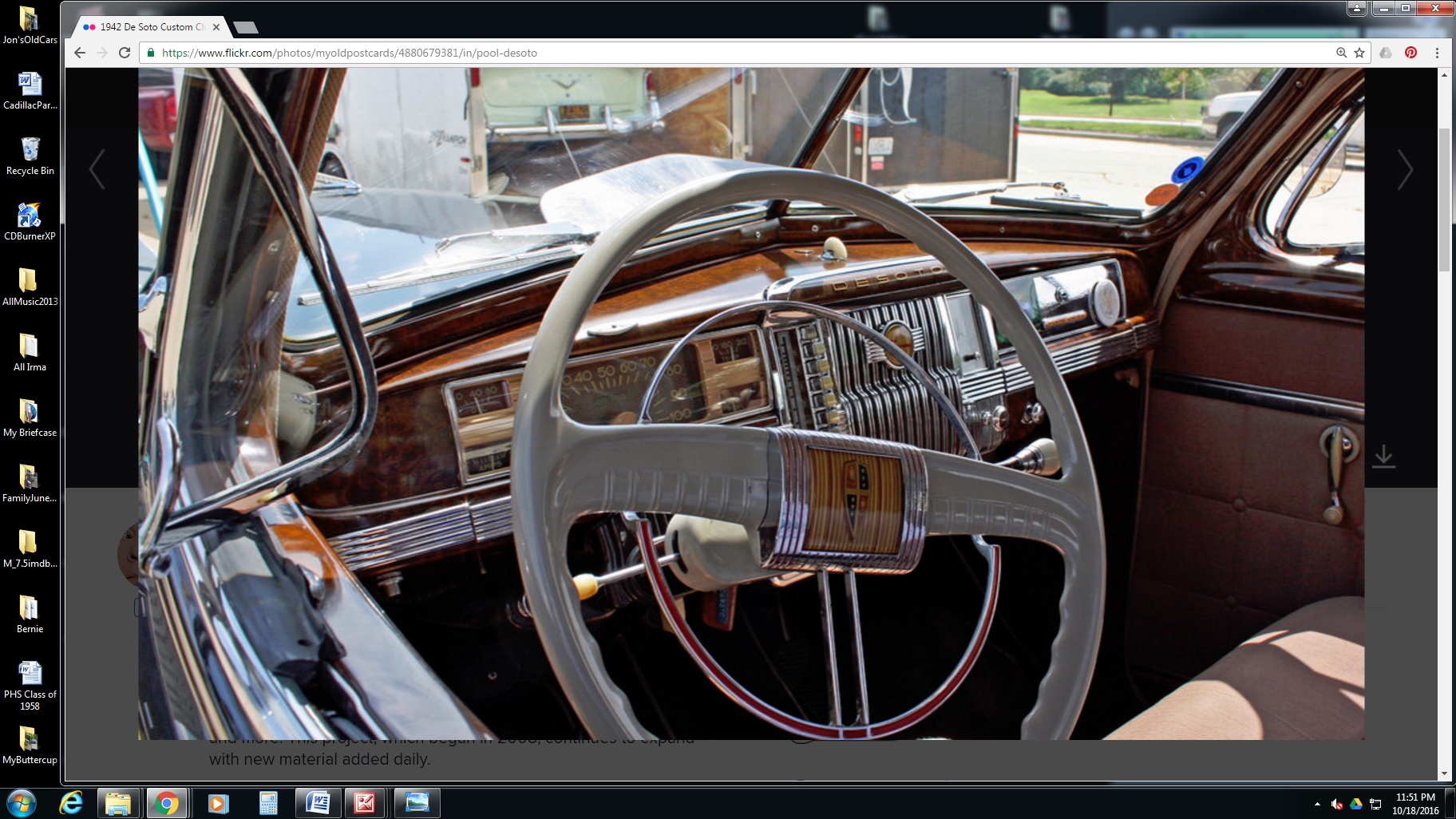Switch to Microsoft Word in taskbar
1456x819 pixels.
pos(318,803)
